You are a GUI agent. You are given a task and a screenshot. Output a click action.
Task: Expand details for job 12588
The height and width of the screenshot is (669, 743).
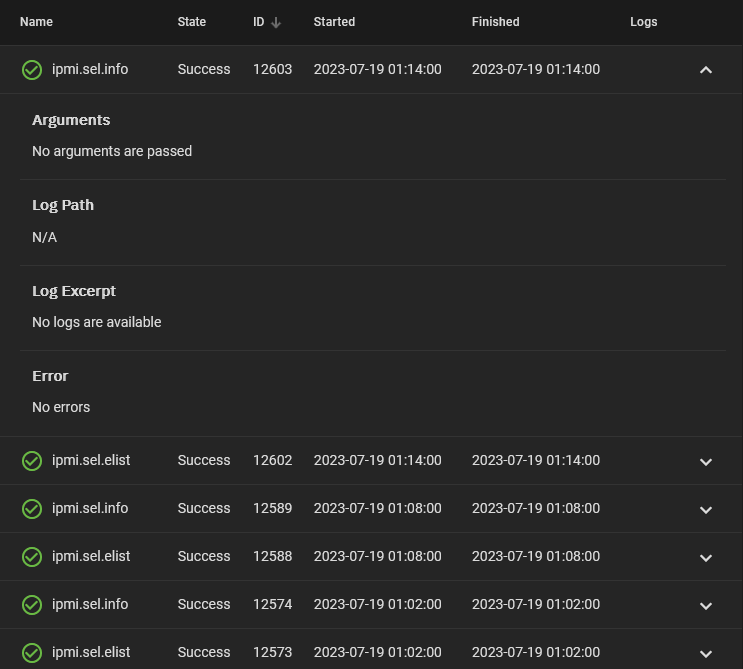pos(706,558)
